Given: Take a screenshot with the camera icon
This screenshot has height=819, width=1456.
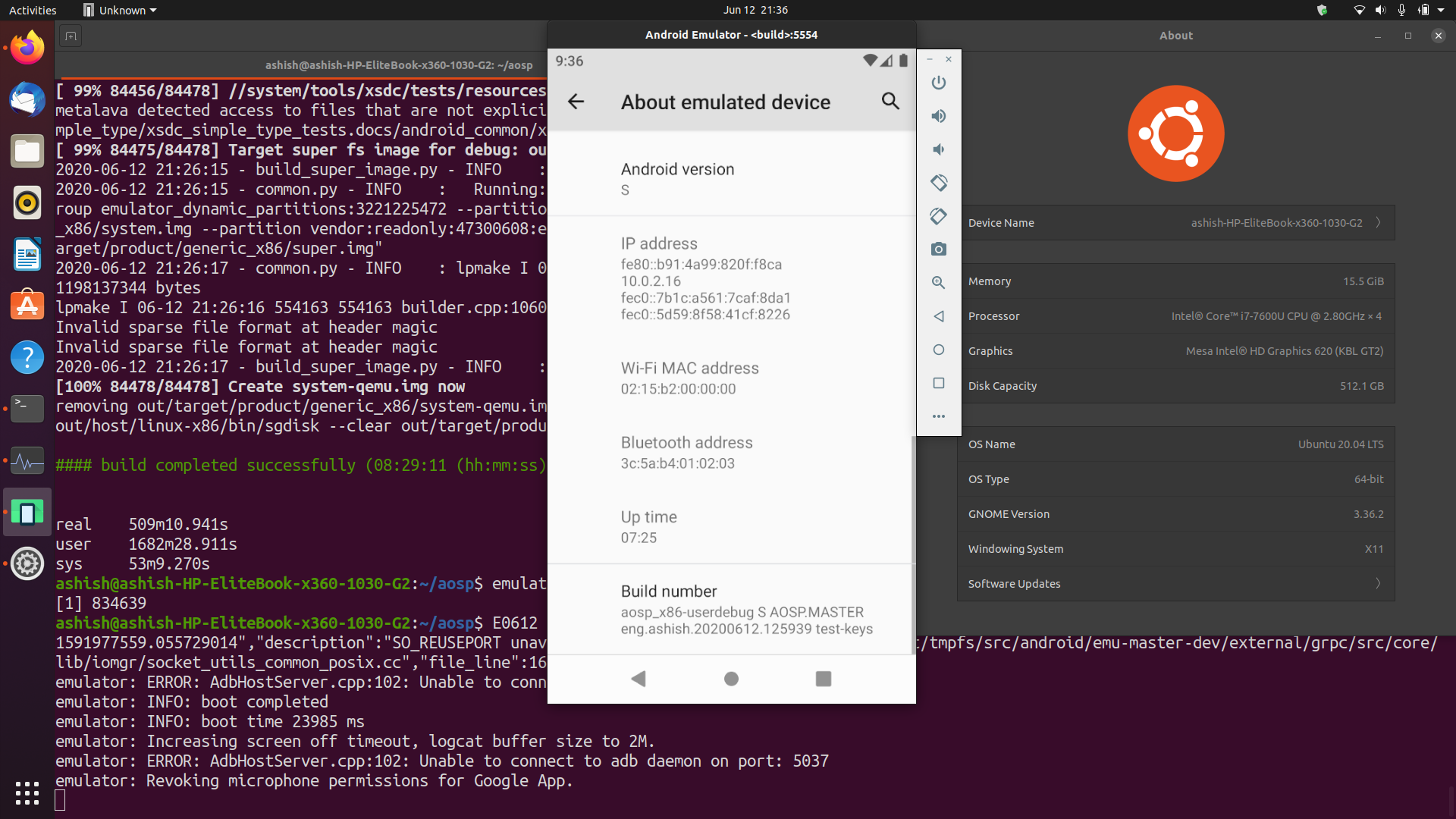Looking at the screenshot, I should tap(939, 249).
